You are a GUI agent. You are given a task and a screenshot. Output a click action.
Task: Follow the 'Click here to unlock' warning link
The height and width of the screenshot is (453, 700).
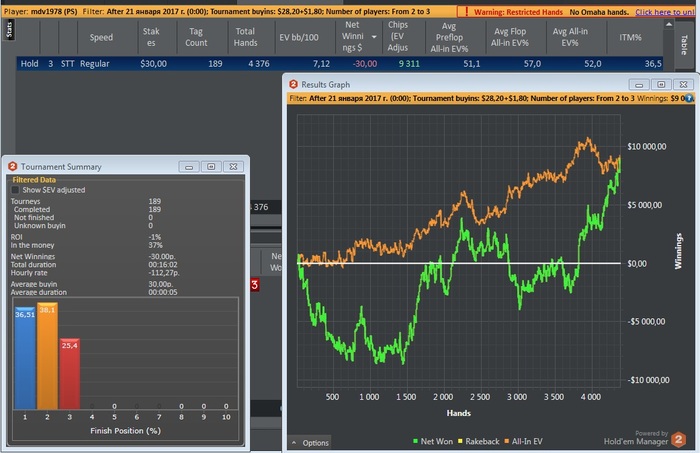(x=665, y=12)
